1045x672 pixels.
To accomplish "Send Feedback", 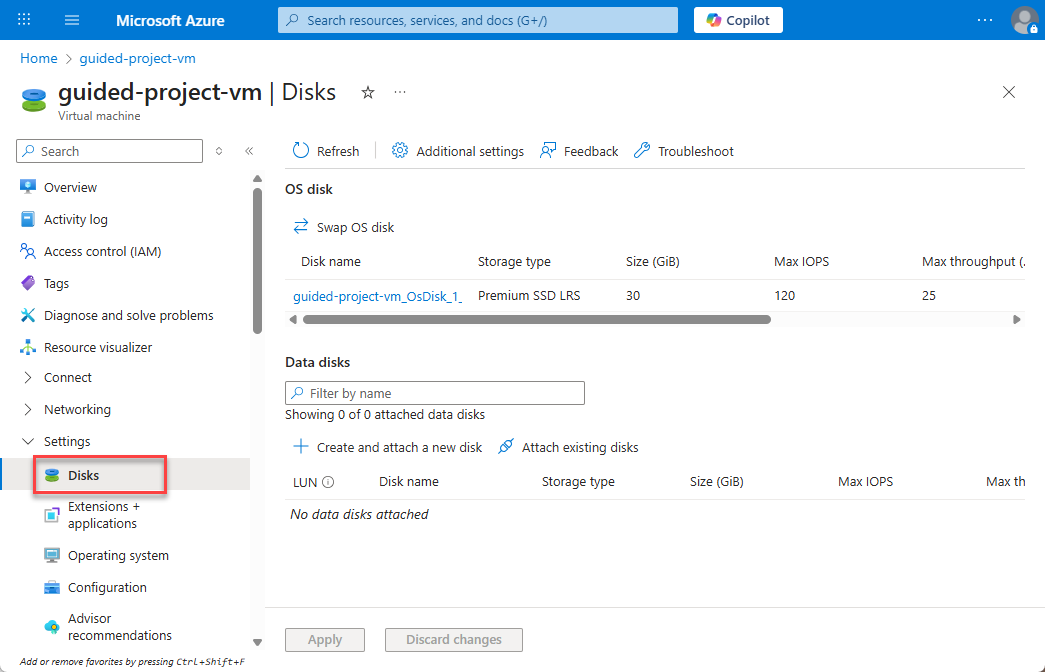I will pyautogui.click(x=578, y=151).
